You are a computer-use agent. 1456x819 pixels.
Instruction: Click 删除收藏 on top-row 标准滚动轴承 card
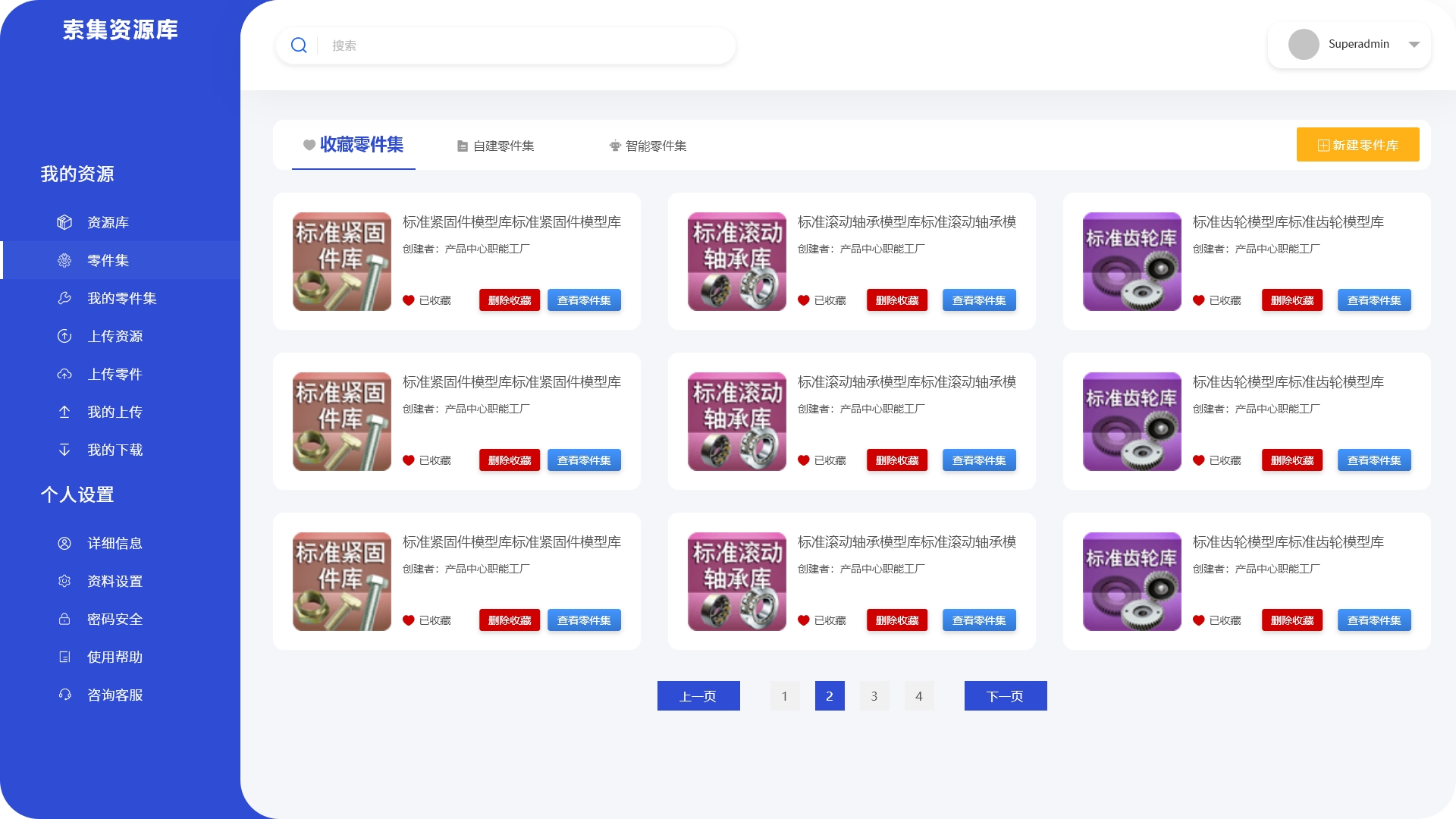(897, 300)
